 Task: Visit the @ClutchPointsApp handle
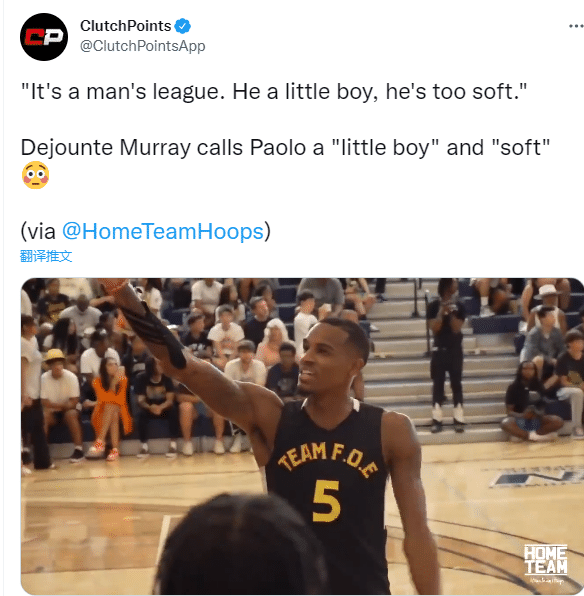pyautogui.click(x=143, y=46)
